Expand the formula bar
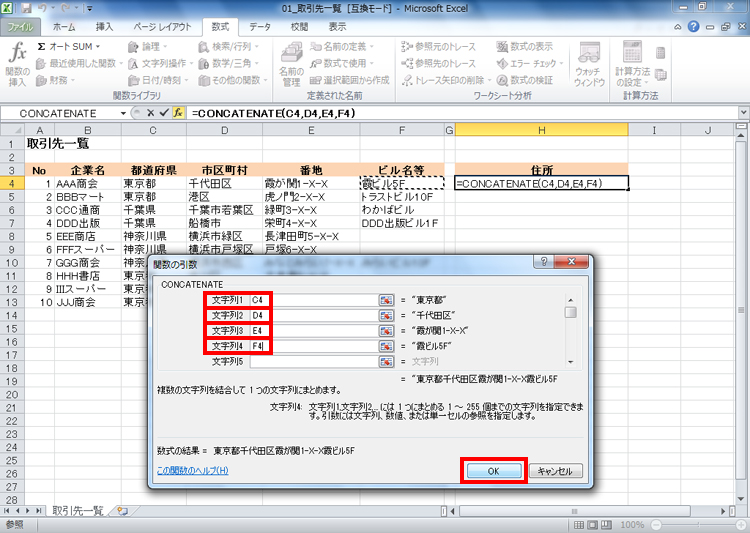 coord(743,113)
